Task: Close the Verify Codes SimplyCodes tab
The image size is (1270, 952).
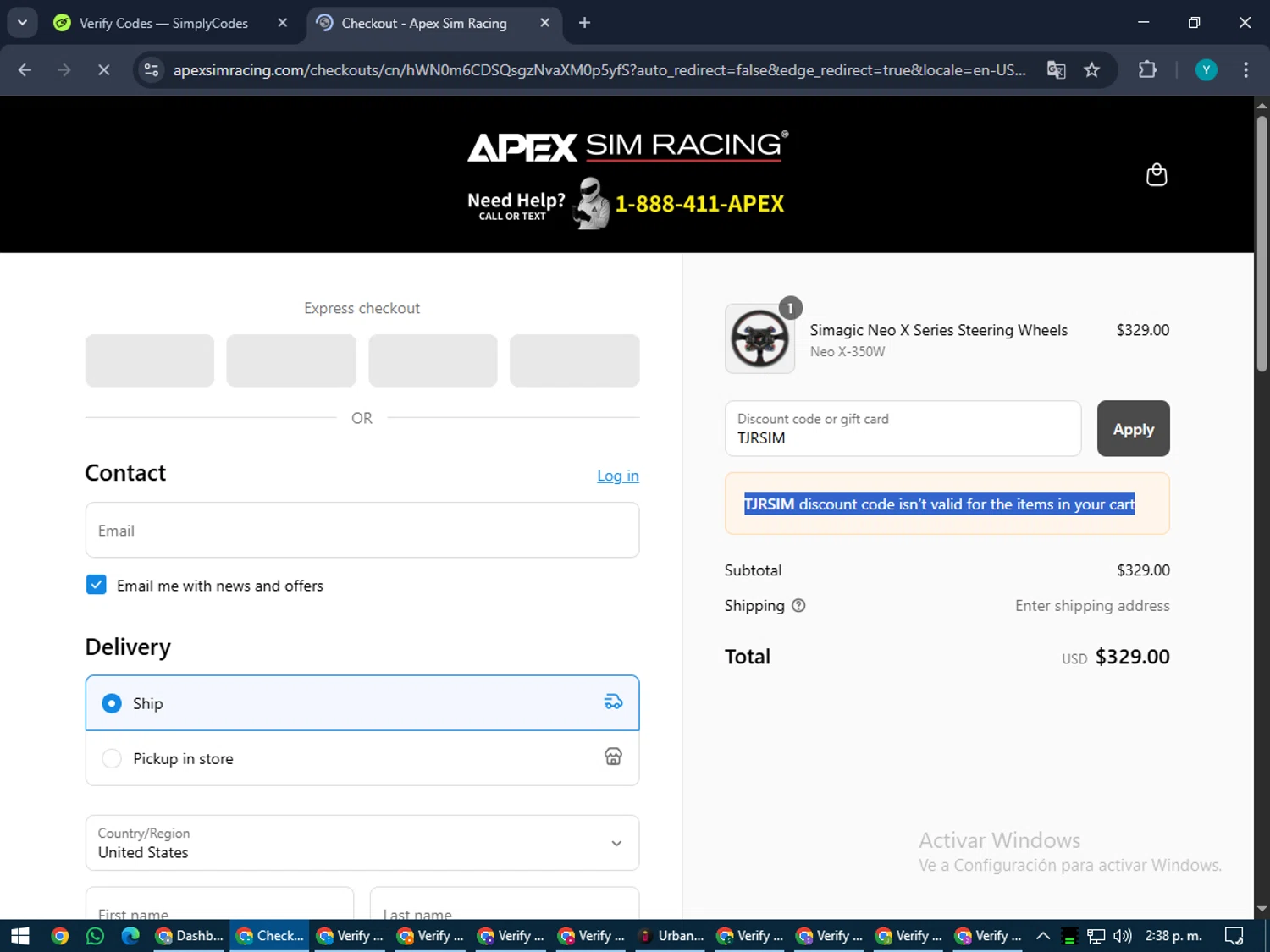Action: [x=283, y=23]
